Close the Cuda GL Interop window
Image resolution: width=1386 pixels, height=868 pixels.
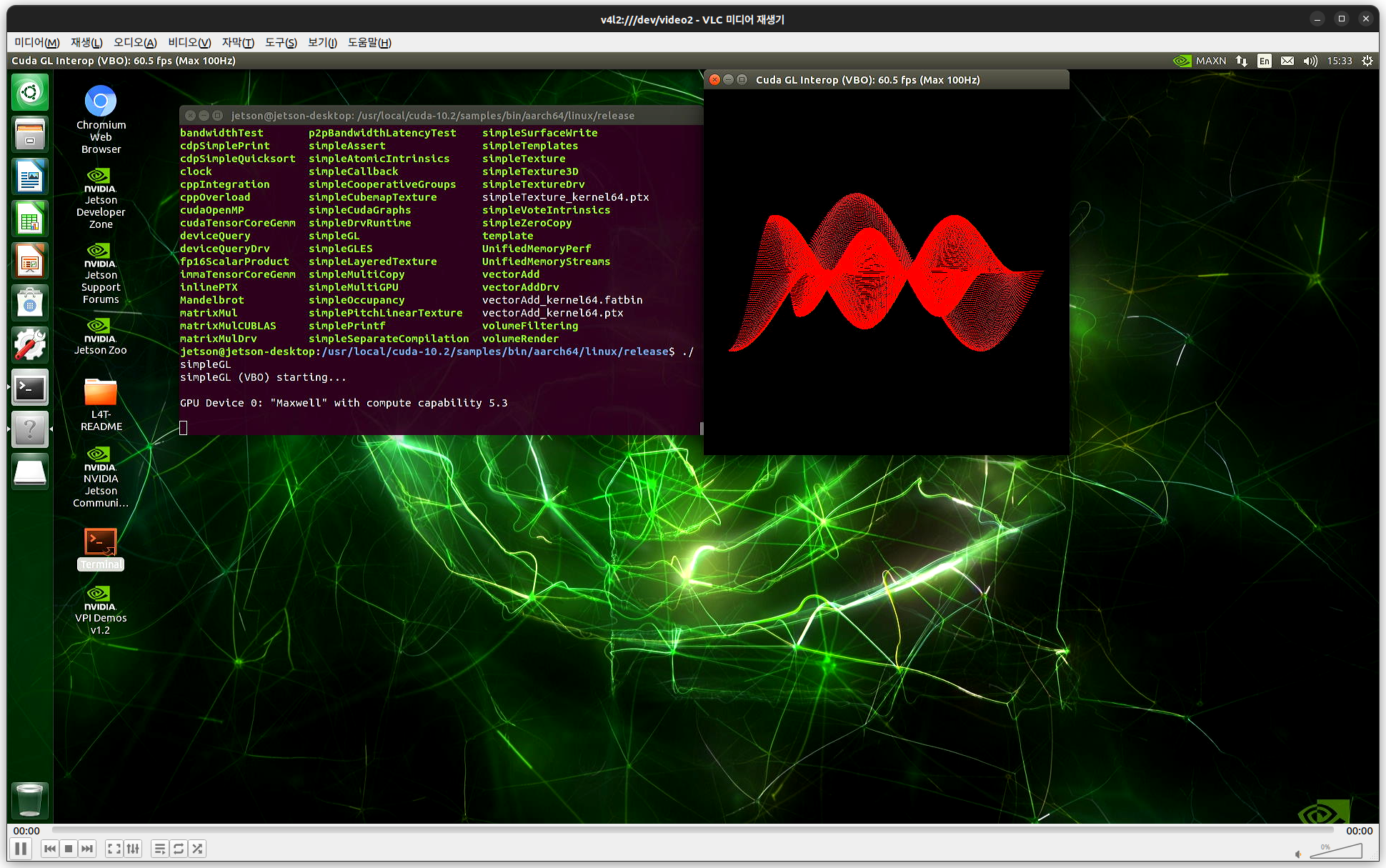click(x=714, y=80)
